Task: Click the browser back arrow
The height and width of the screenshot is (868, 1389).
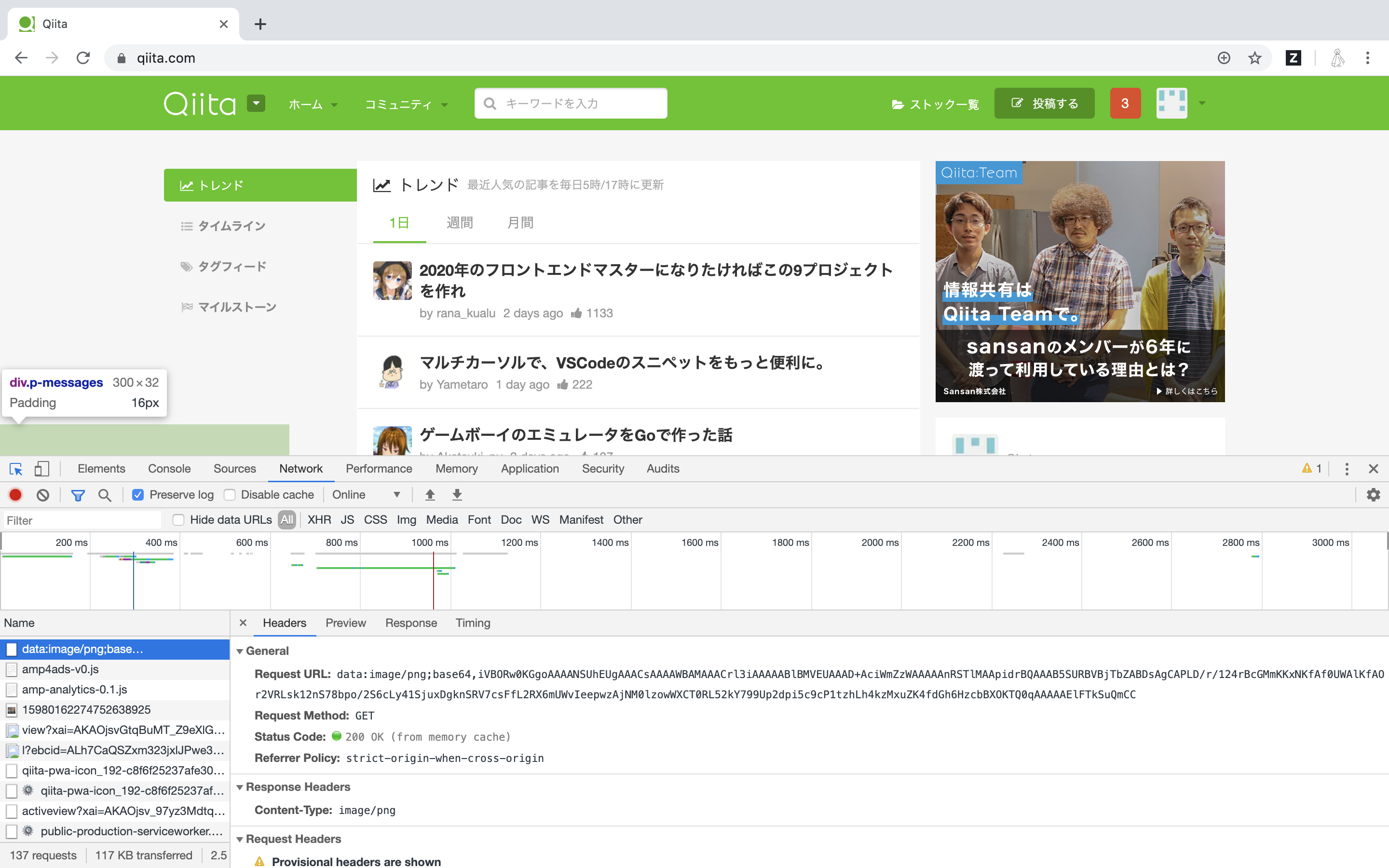Action: click(x=21, y=58)
